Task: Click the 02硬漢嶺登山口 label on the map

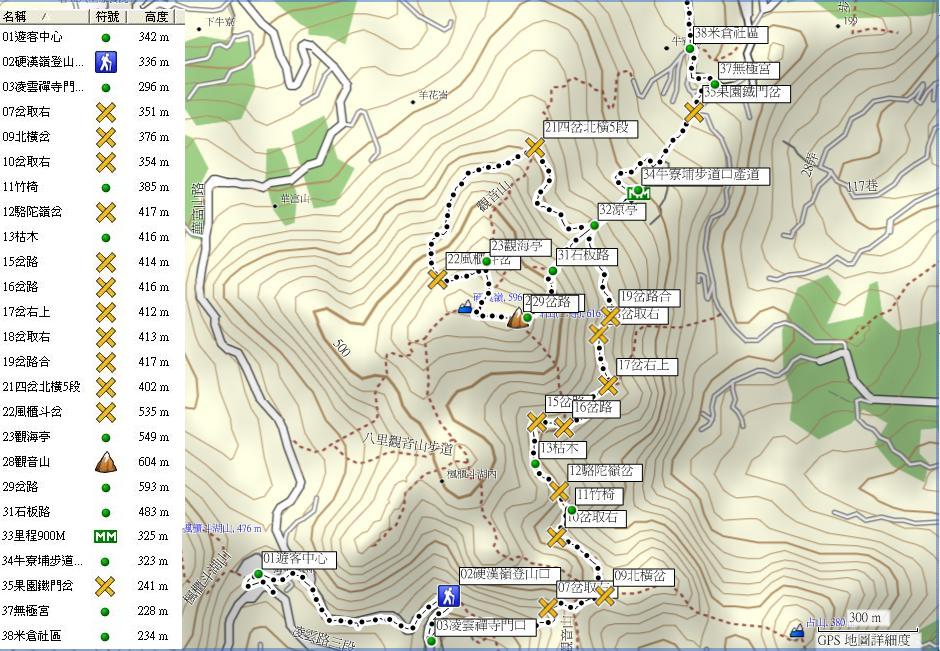Action: click(x=510, y=575)
